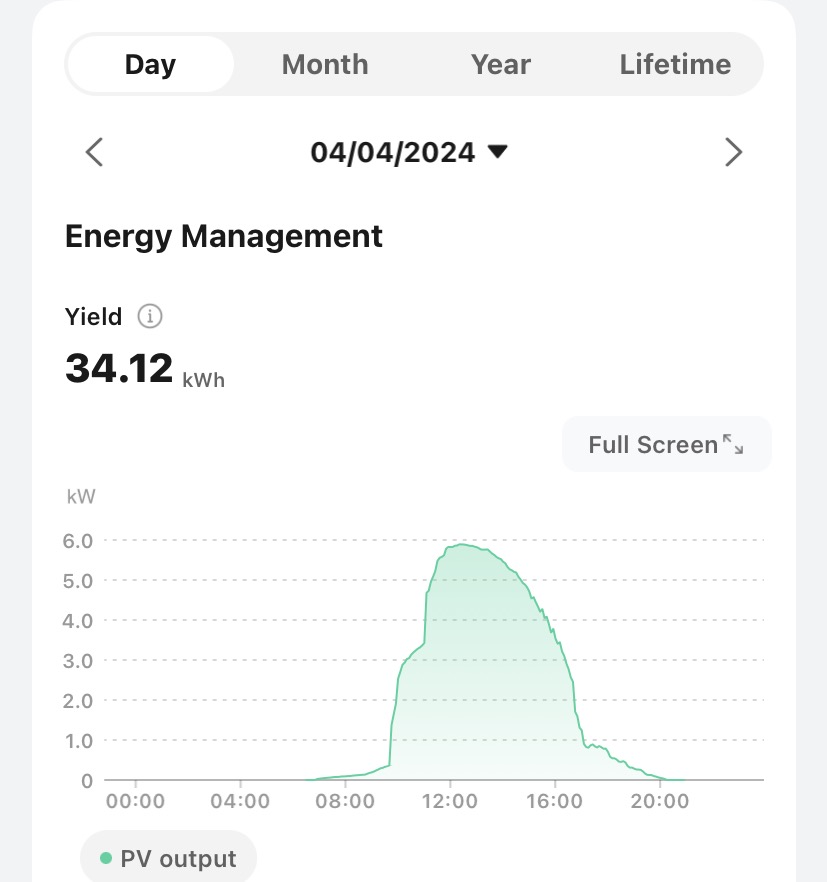
Task: Select the Year tab
Action: [x=500, y=65]
